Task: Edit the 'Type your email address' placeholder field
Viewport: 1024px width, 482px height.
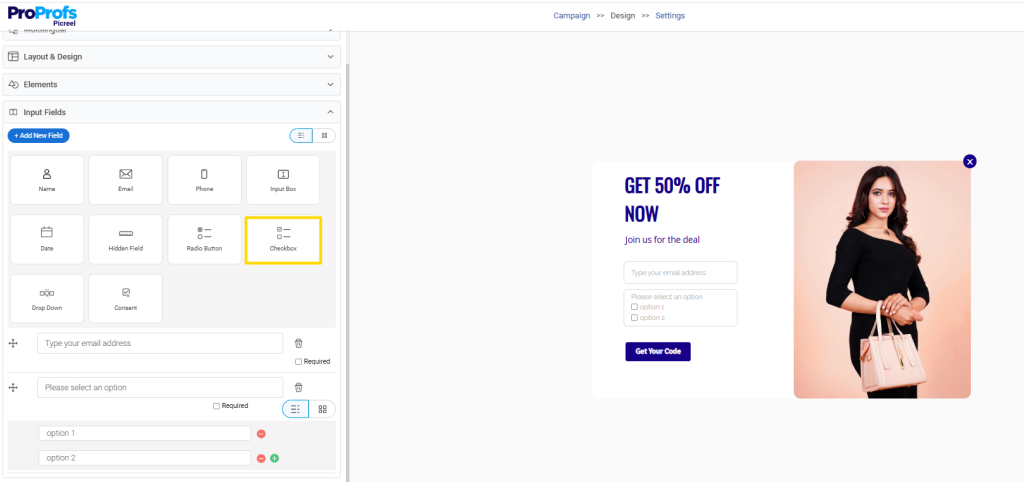Action: click(x=160, y=344)
